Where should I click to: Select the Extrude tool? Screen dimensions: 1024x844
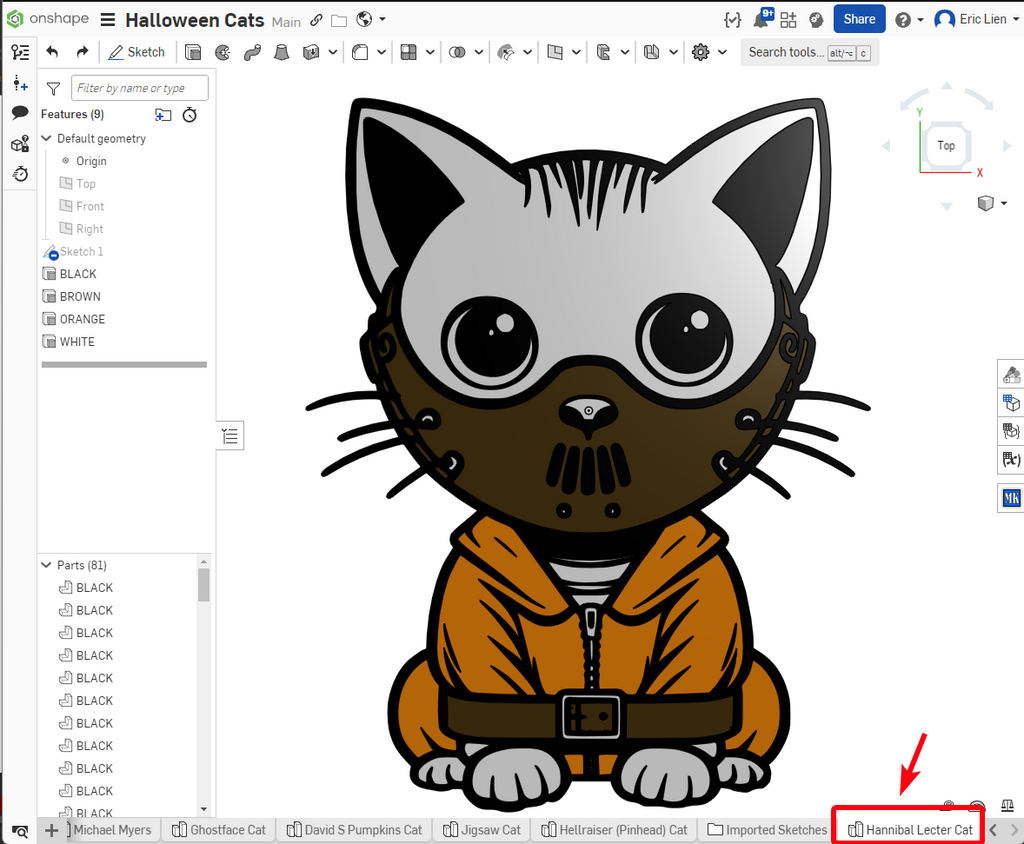pos(193,52)
